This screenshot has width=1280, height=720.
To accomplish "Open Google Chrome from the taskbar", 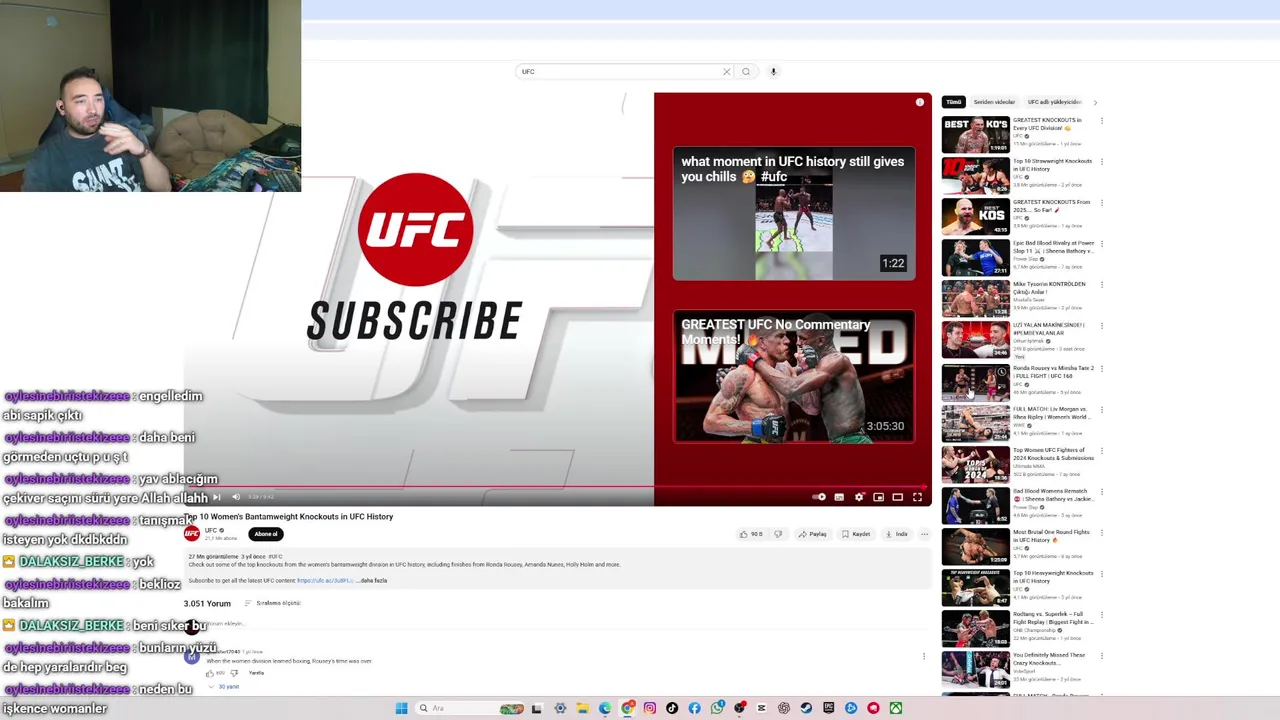I will coord(627,708).
